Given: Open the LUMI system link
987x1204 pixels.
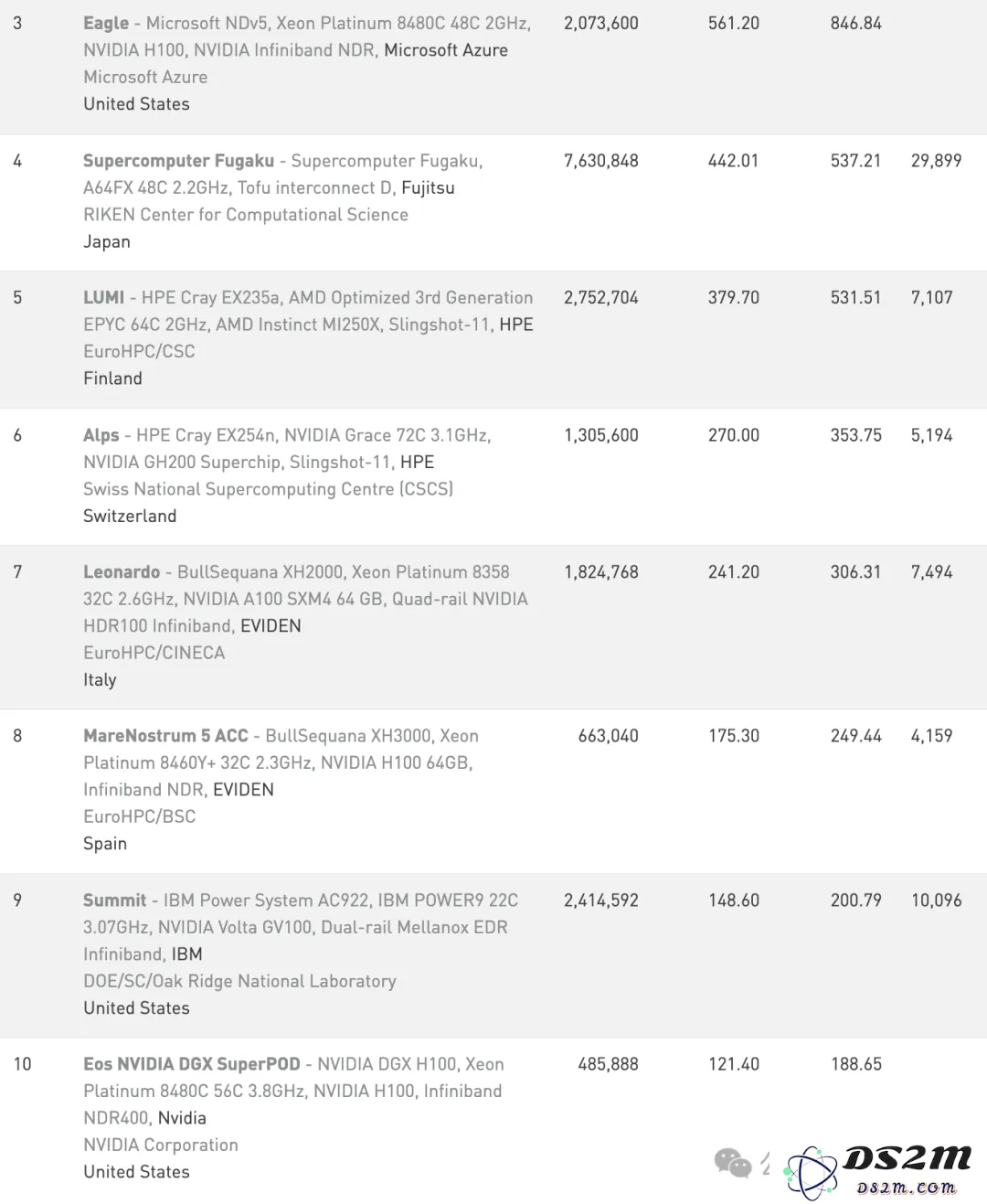Looking at the screenshot, I should pos(103,298).
